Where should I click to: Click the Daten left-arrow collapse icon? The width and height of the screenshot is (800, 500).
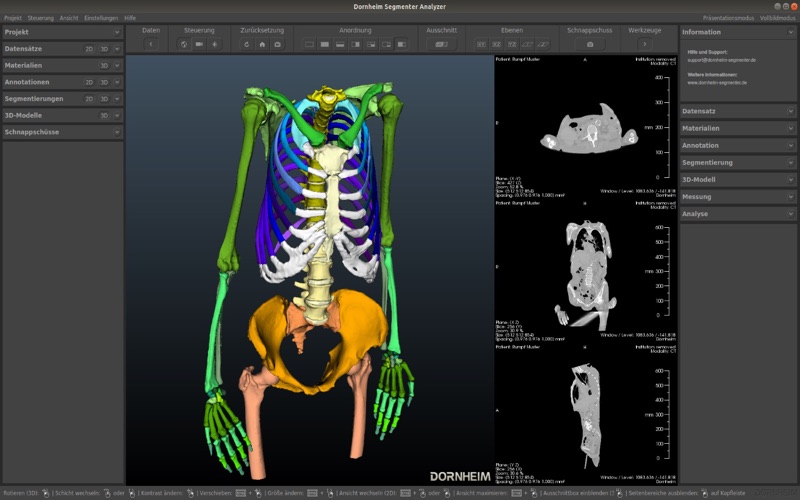(x=151, y=44)
